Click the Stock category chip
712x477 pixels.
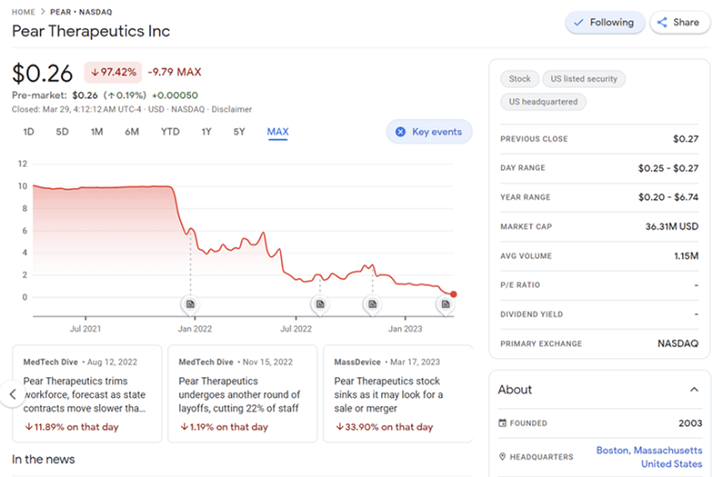(519, 79)
